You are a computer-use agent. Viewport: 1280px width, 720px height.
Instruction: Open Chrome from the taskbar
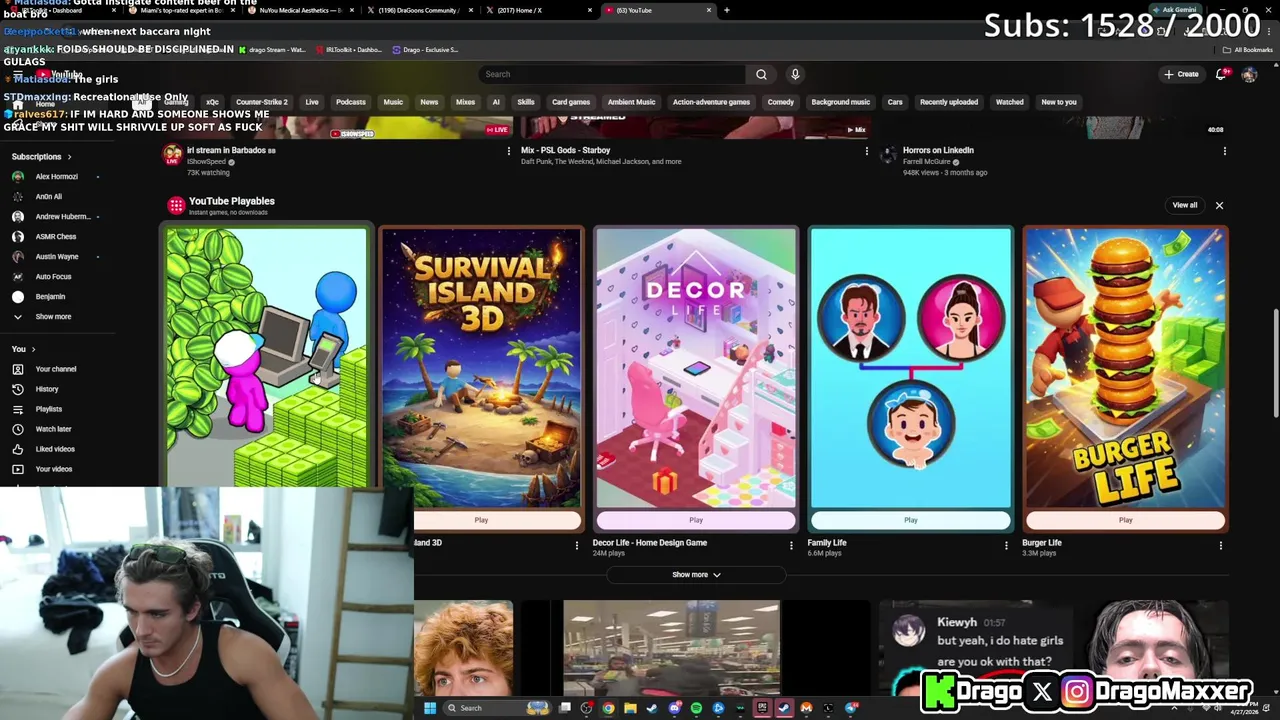click(608, 708)
